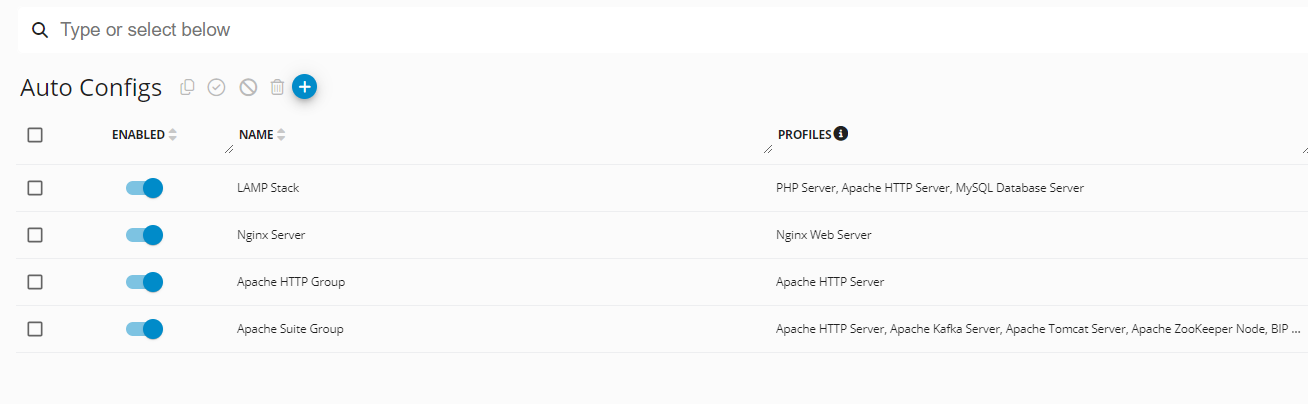Click the trash delete icon
Screen dimensions: 1308x404
(x=278, y=88)
